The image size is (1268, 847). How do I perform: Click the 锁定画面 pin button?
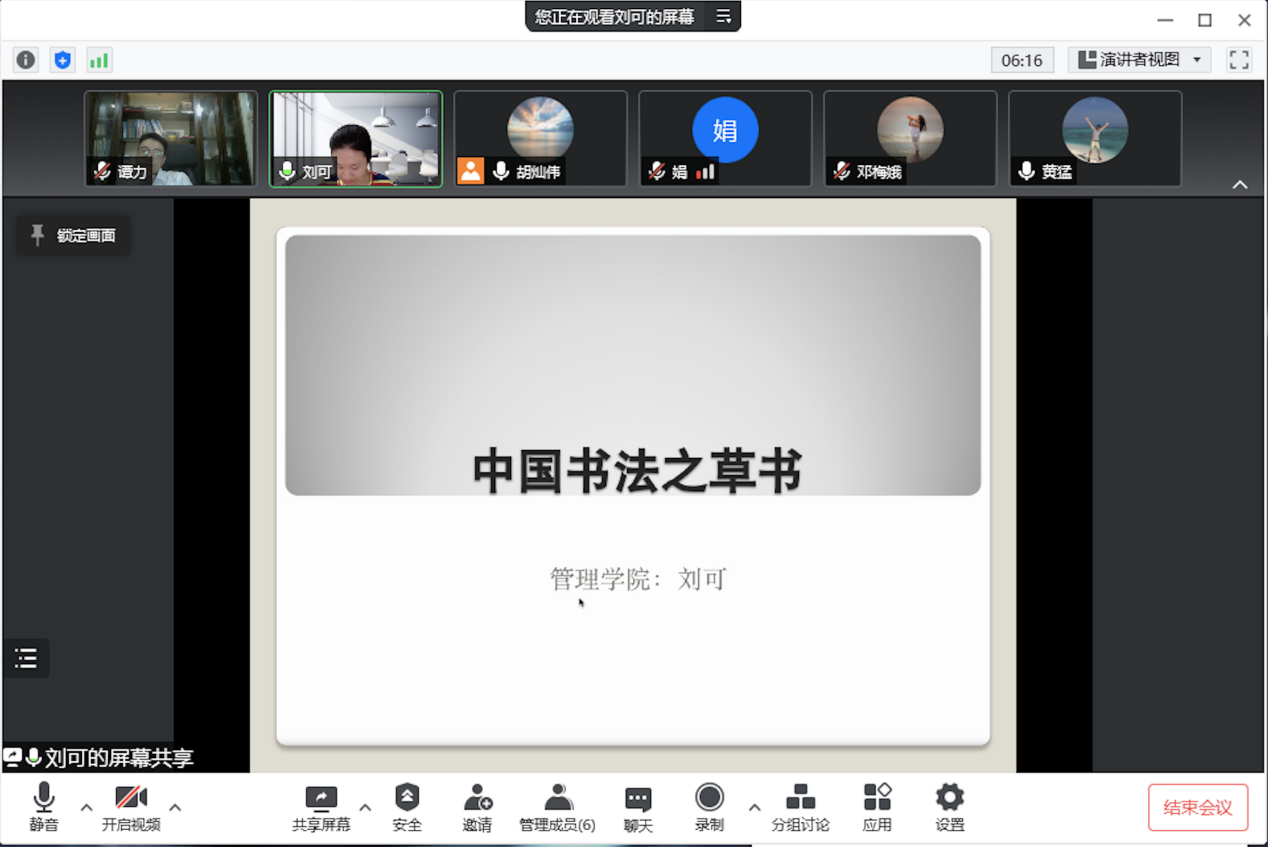(x=73, y=236)
